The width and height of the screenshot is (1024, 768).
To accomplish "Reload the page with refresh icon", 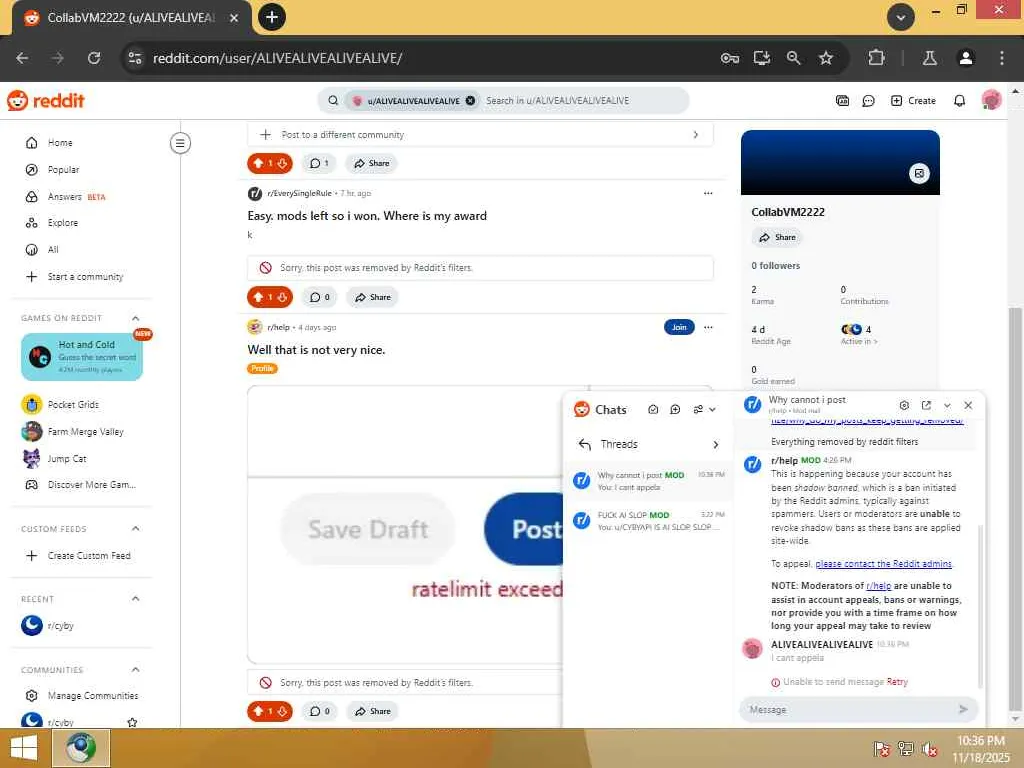I will pyautogui.click(x=94, y=58).
